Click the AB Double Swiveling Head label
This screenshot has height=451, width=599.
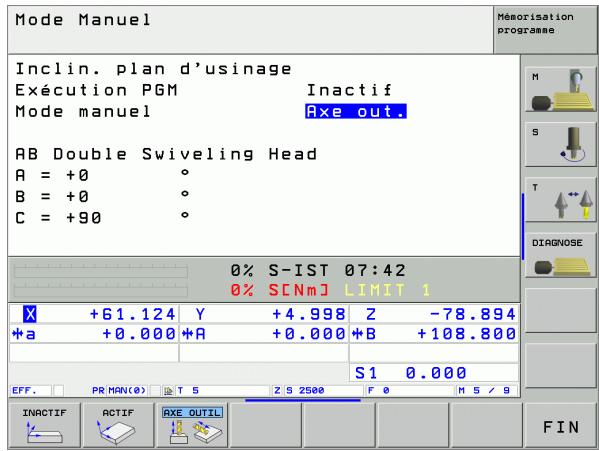coord(166,154)
